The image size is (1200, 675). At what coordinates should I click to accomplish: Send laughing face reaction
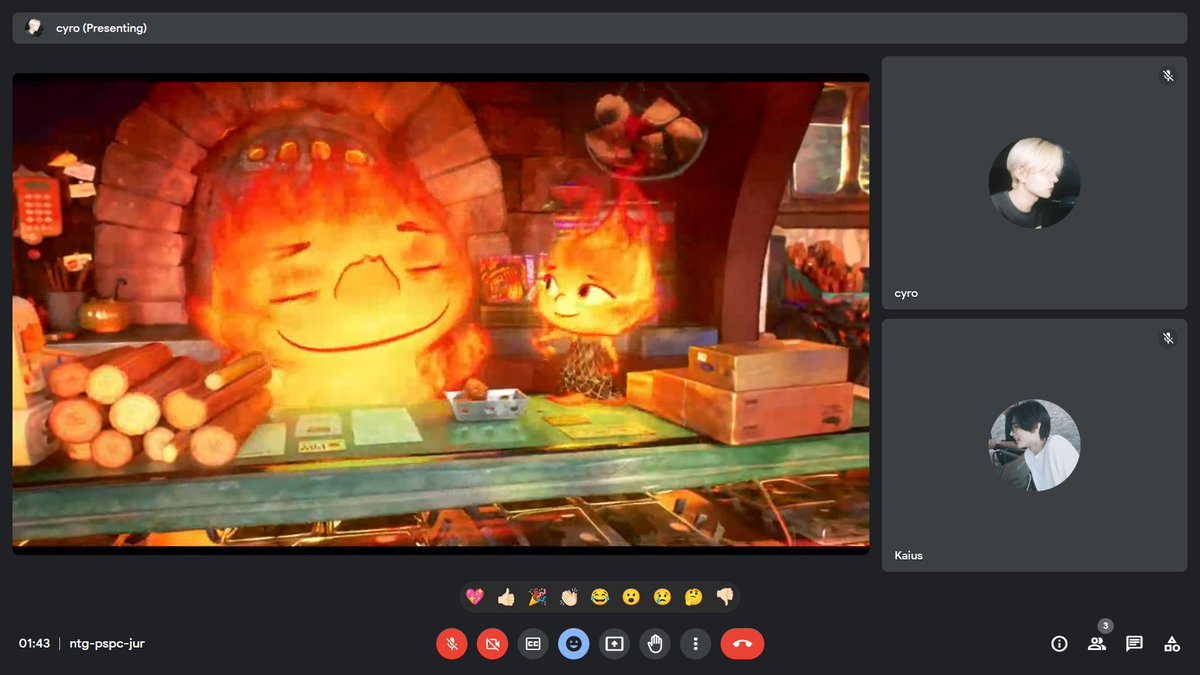[599, 597]
